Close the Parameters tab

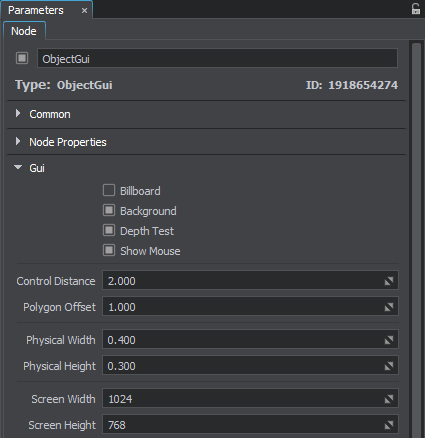coord(84,11)
